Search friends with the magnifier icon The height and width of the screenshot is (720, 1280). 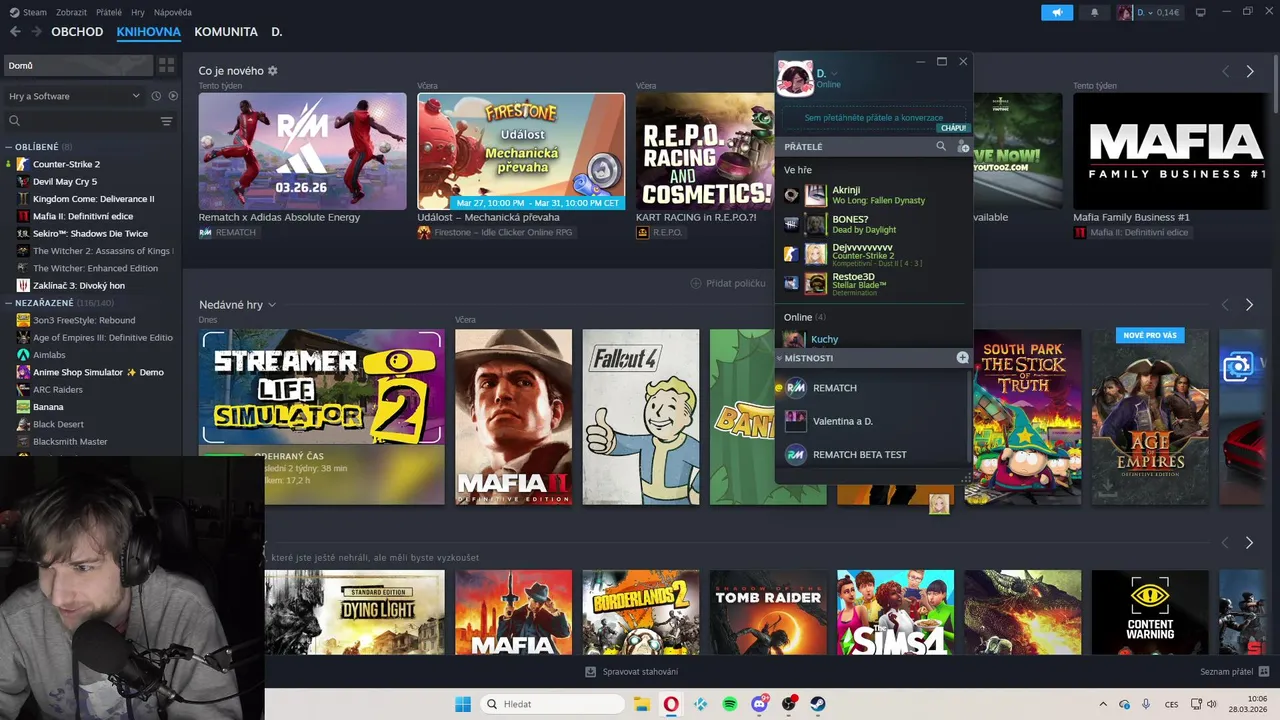coord(940,146)
